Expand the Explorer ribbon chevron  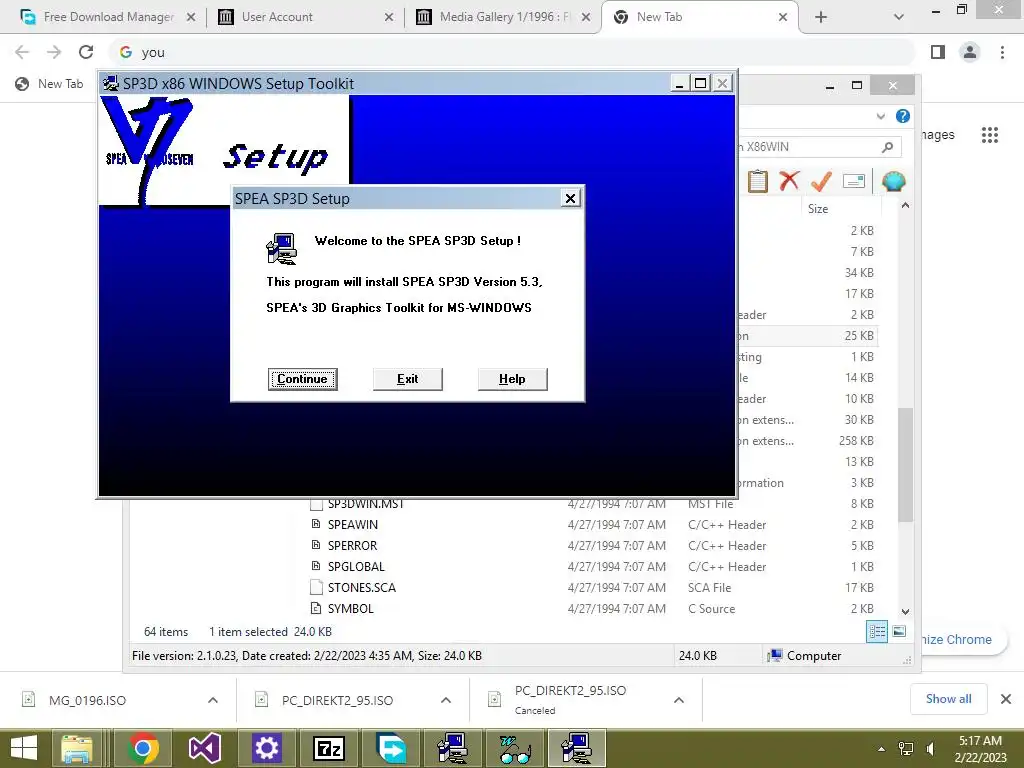click(880, 116)
